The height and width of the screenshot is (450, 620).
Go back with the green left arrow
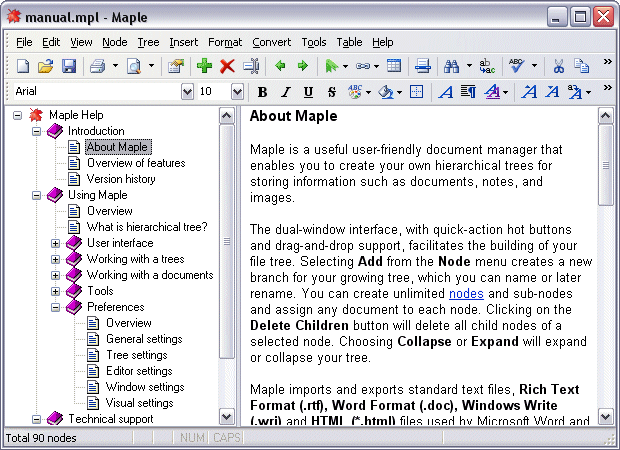[280, 66]
